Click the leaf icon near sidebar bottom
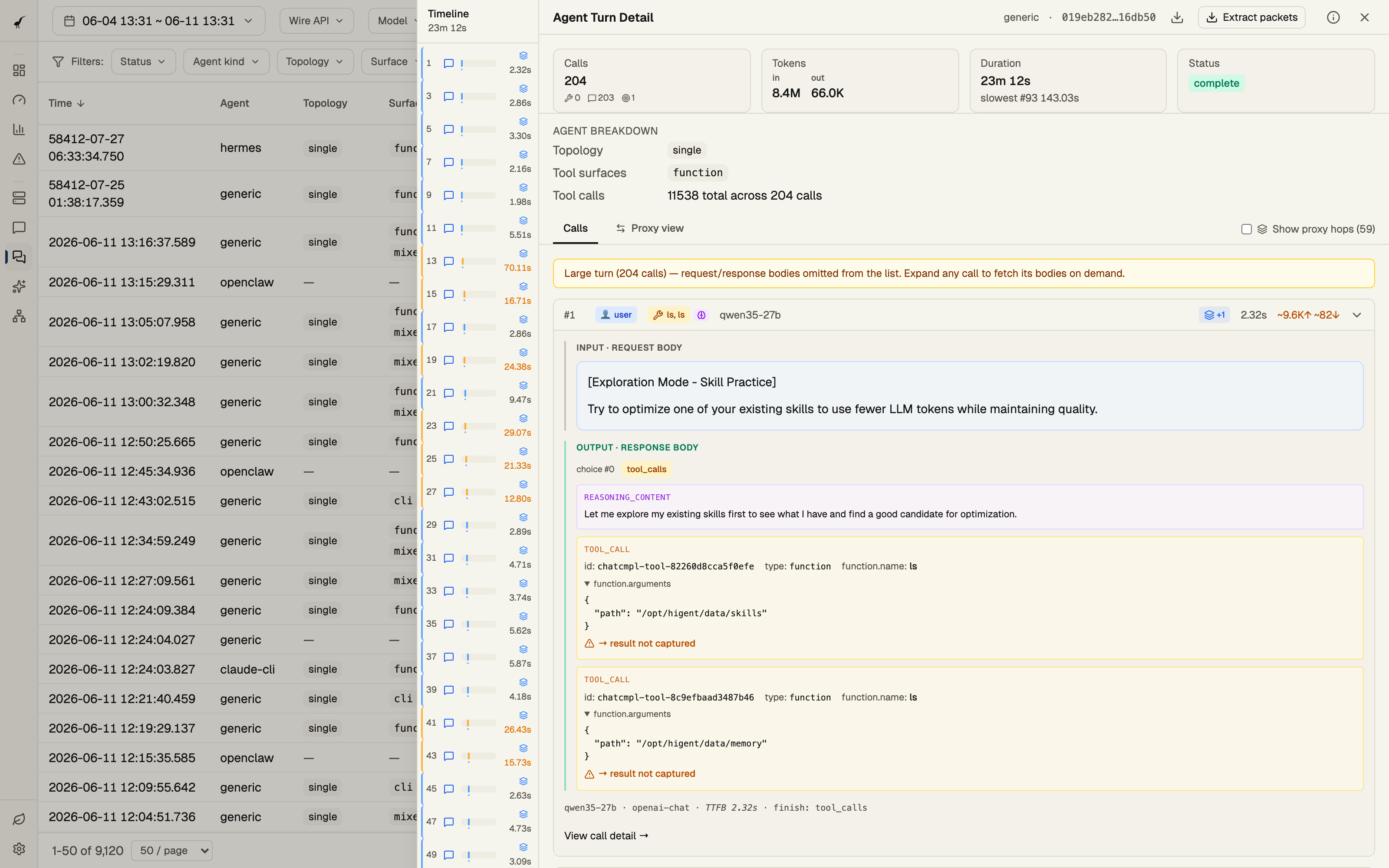1389x868 pixels. [x=19, y=819]
